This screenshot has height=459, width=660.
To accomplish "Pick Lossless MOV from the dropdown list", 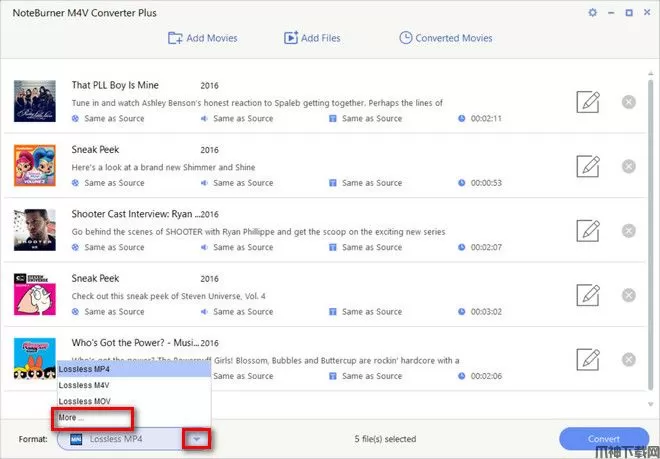I will point(84,401).
